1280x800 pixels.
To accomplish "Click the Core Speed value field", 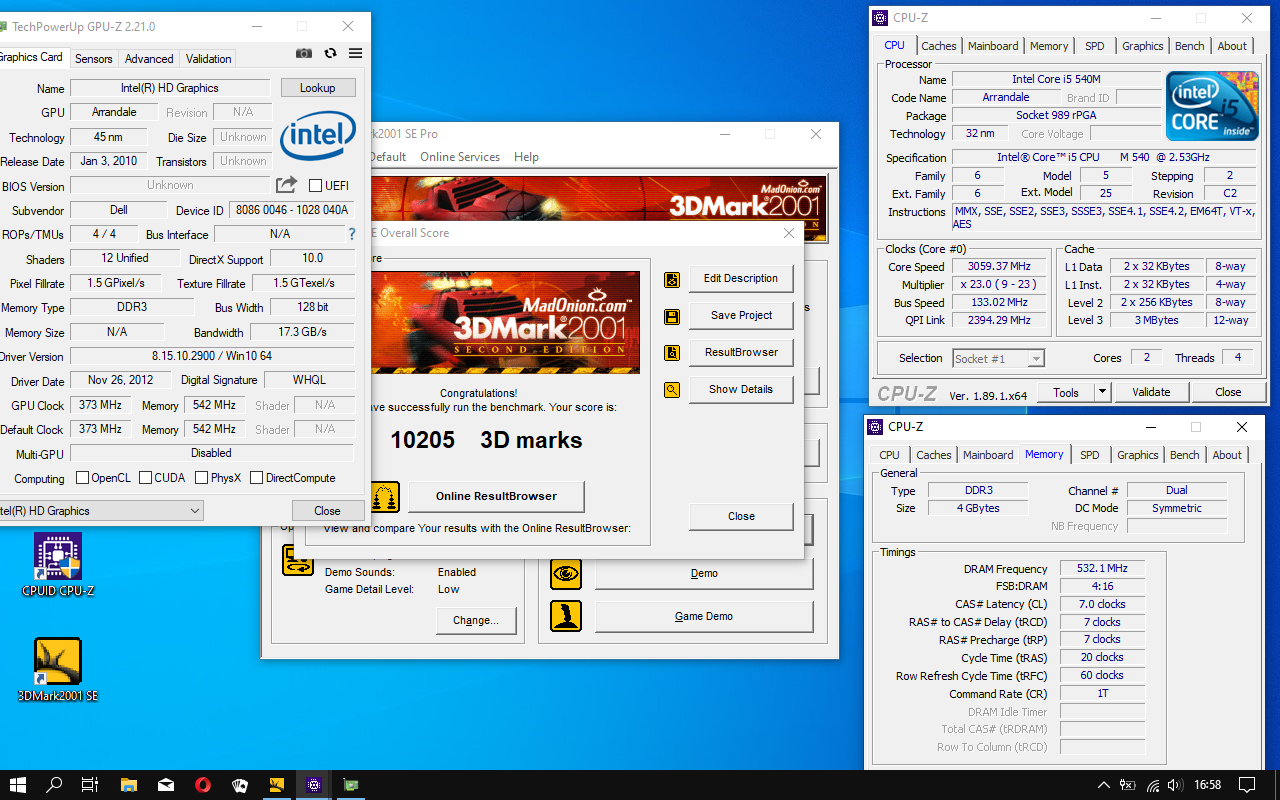I will (999, 267).
